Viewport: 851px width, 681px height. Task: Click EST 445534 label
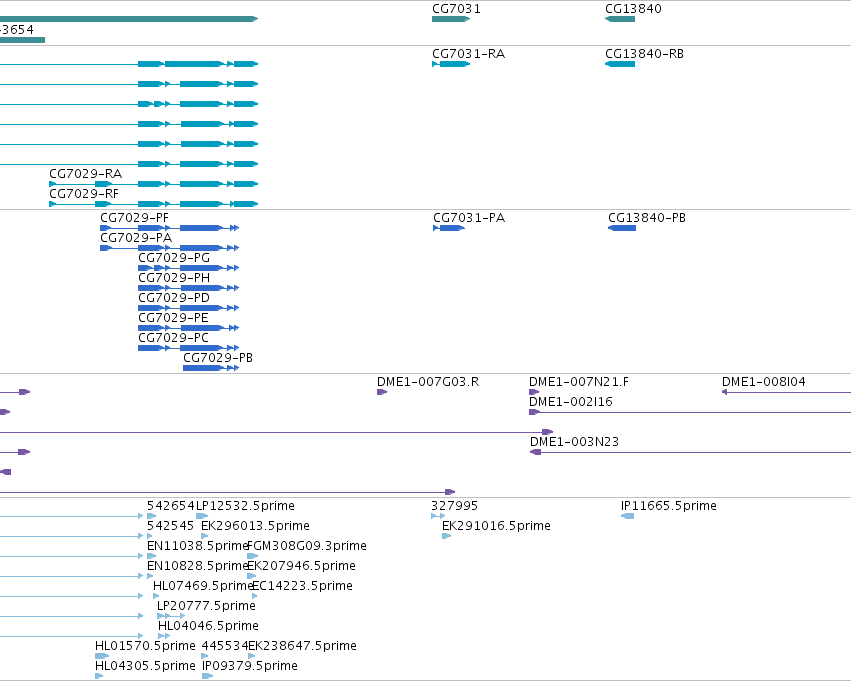point(225,646)
